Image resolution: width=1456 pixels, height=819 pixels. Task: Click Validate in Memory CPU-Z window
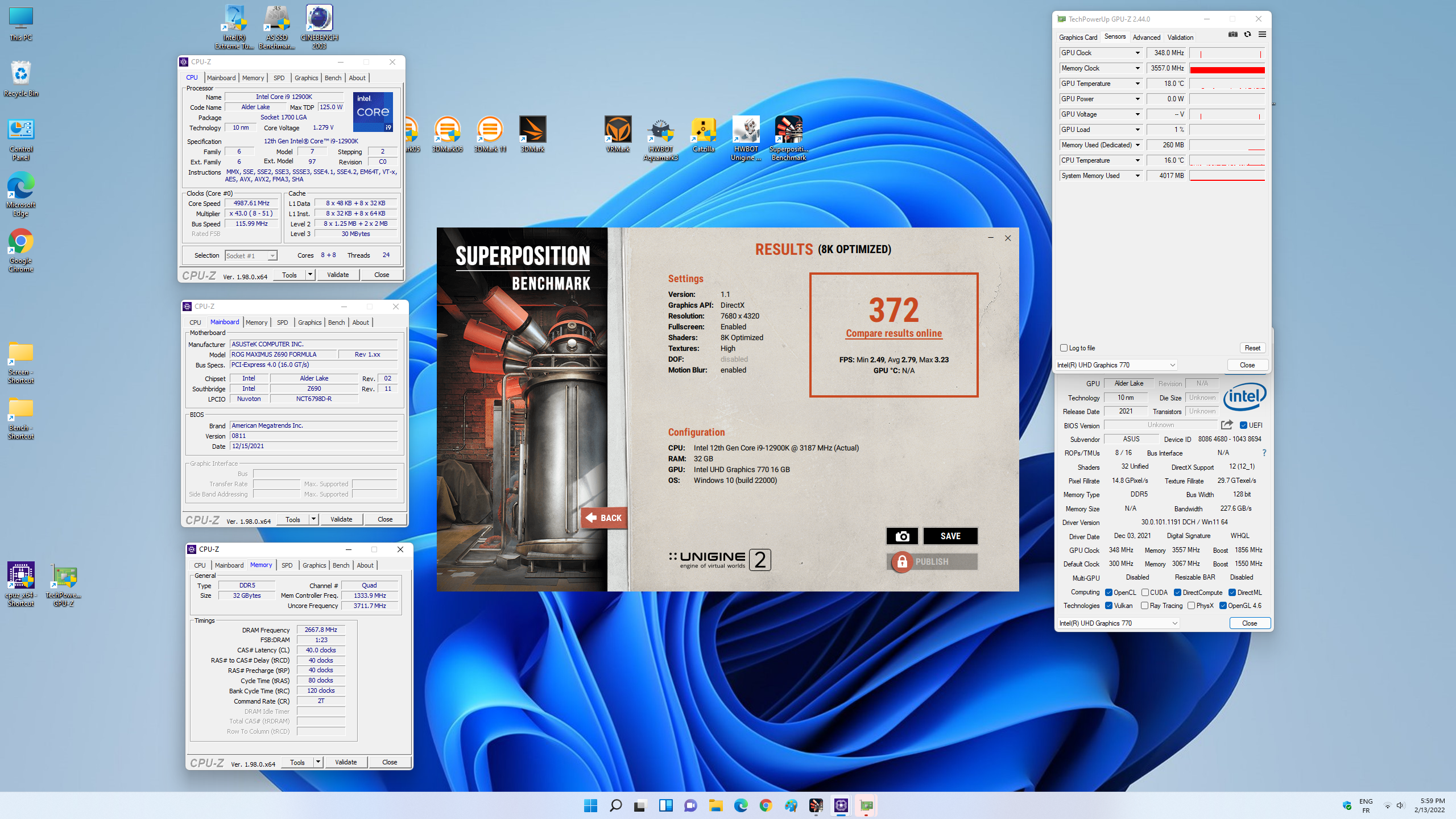pyautogui.click(x=346, y=762)
